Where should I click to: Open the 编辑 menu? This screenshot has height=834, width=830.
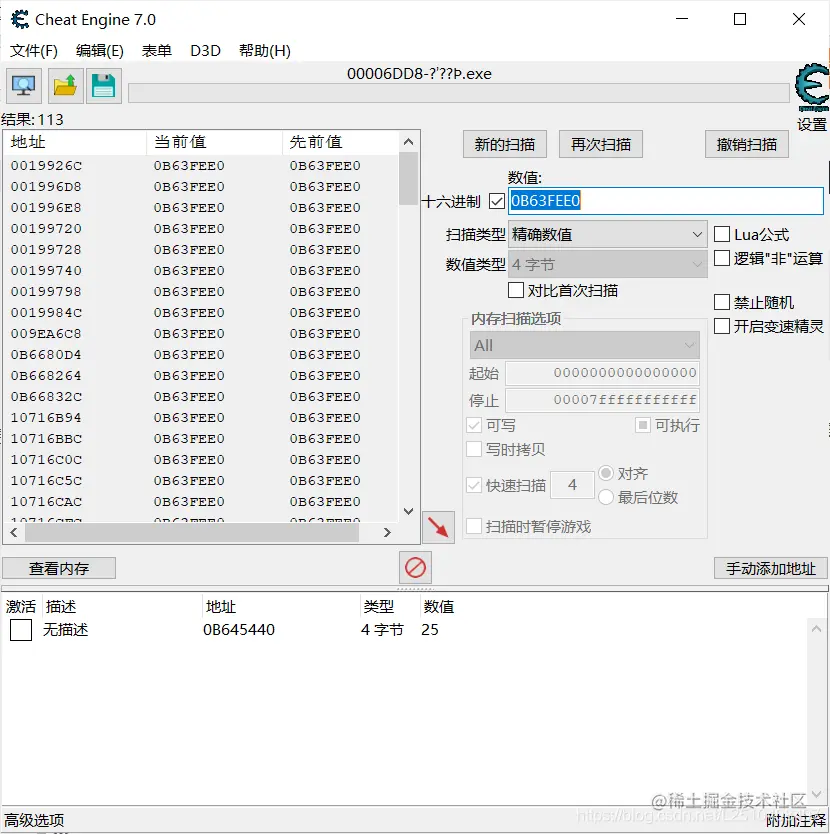point(99,50)
